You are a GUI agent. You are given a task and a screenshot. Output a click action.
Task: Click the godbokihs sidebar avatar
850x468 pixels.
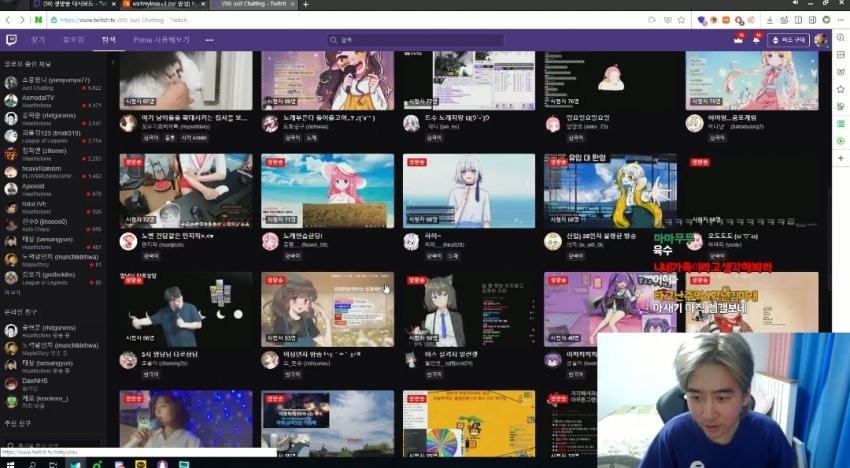pyautogui.click(x=11, y=278)
